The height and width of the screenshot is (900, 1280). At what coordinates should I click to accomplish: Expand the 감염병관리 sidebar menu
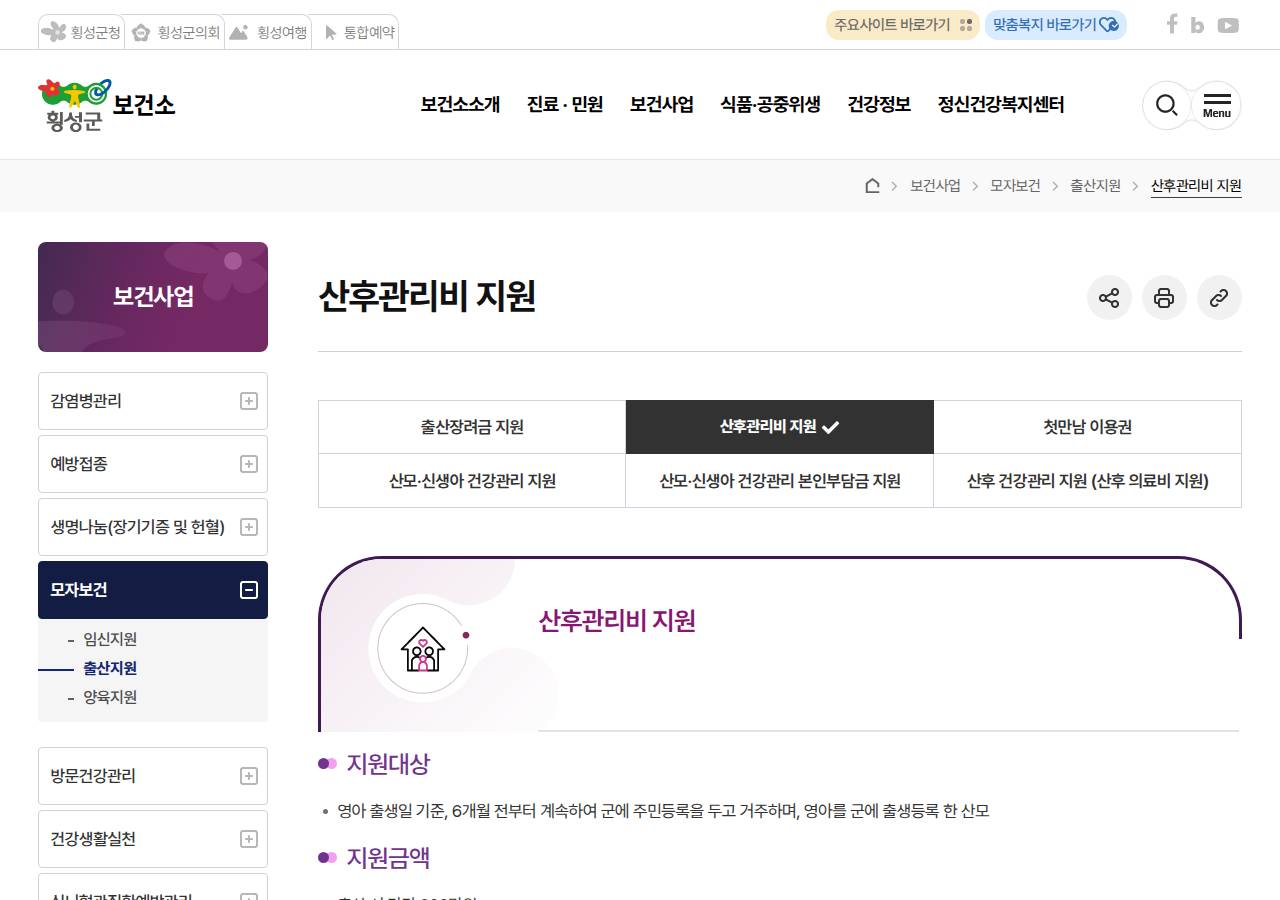(153, 401)
